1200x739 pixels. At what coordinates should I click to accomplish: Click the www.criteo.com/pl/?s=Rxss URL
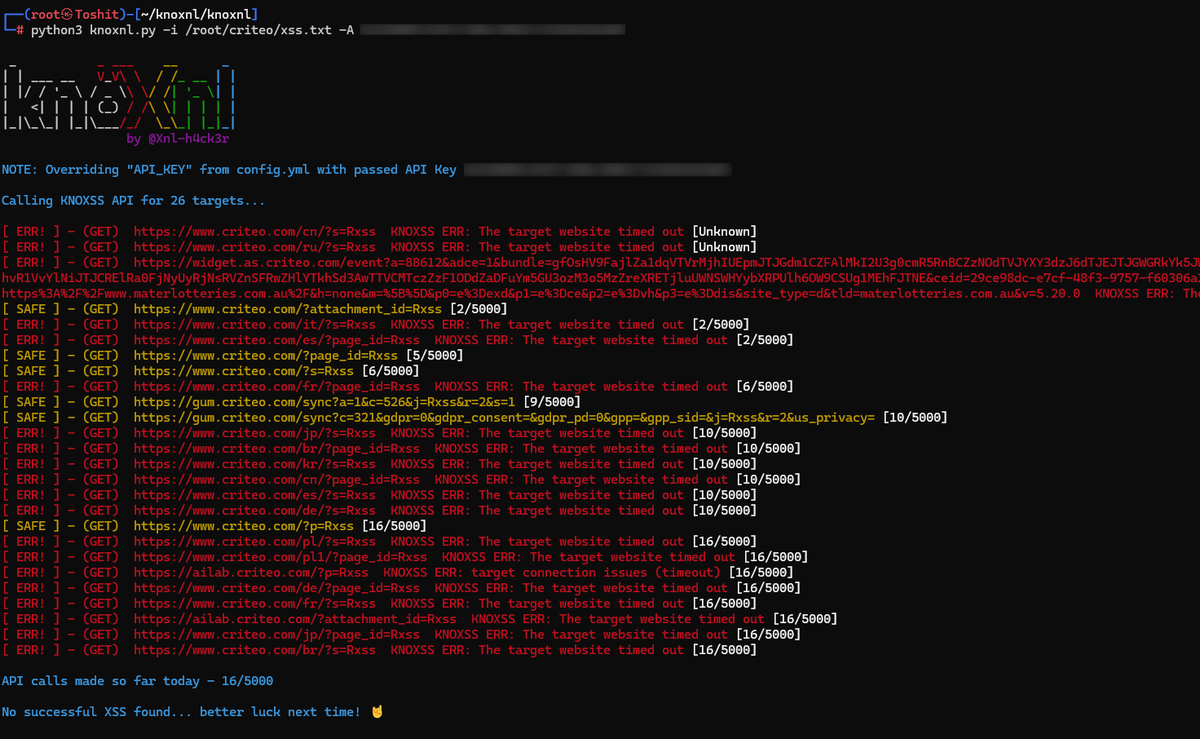point(255,542)
